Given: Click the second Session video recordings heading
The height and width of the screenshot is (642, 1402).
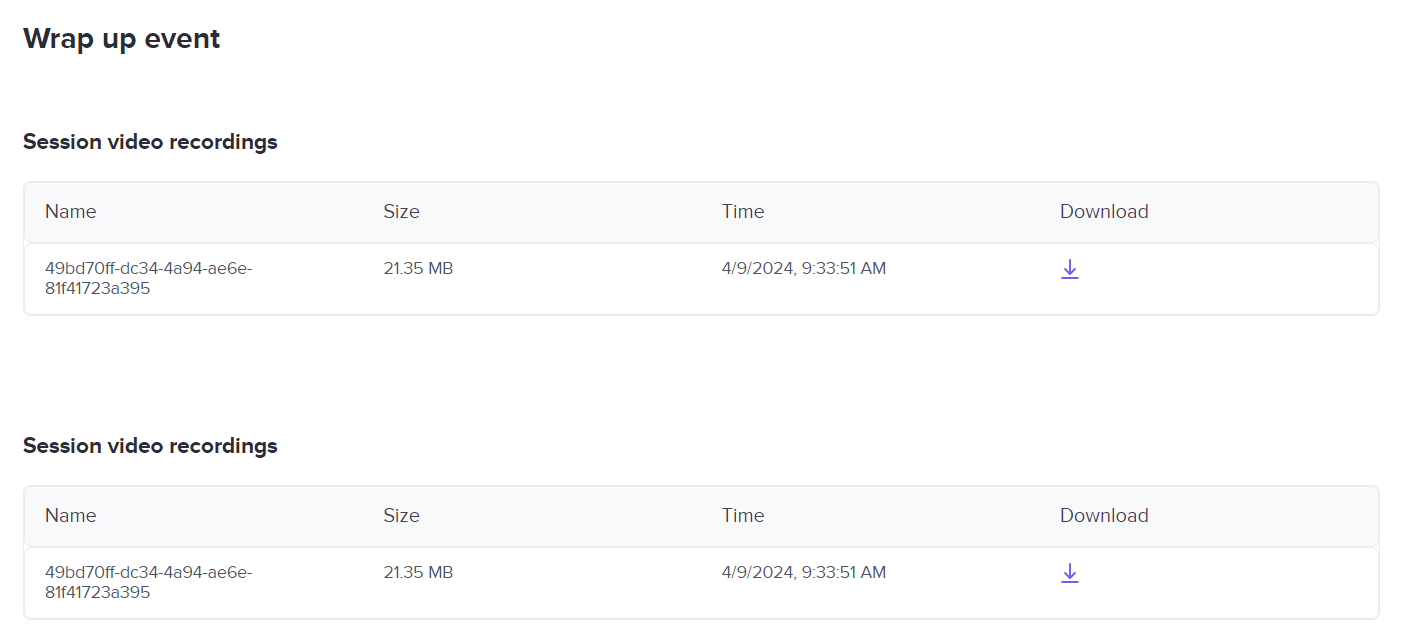Looking at the screenshot, I should point(150,446).
